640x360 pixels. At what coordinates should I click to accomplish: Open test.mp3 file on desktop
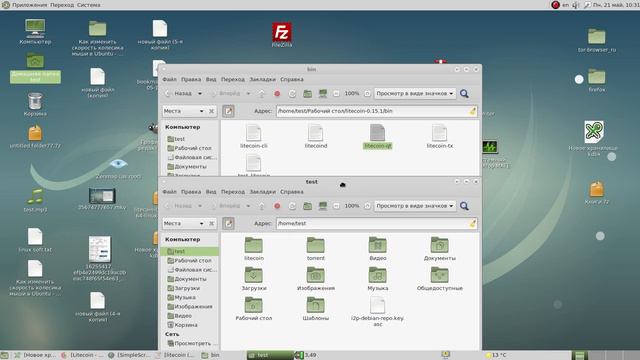tap(35, 200)
